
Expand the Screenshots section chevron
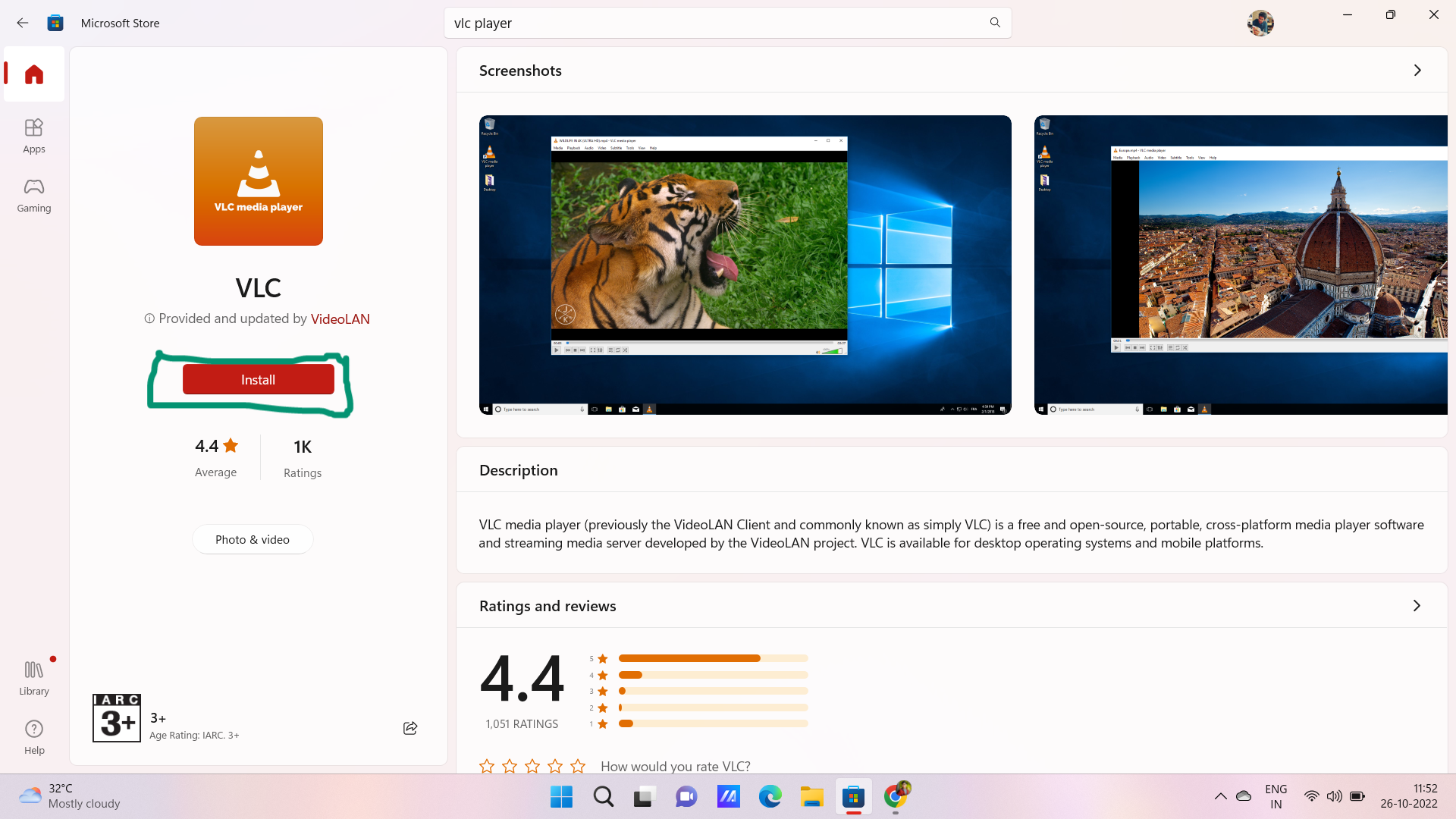[x=1418, y=70]
